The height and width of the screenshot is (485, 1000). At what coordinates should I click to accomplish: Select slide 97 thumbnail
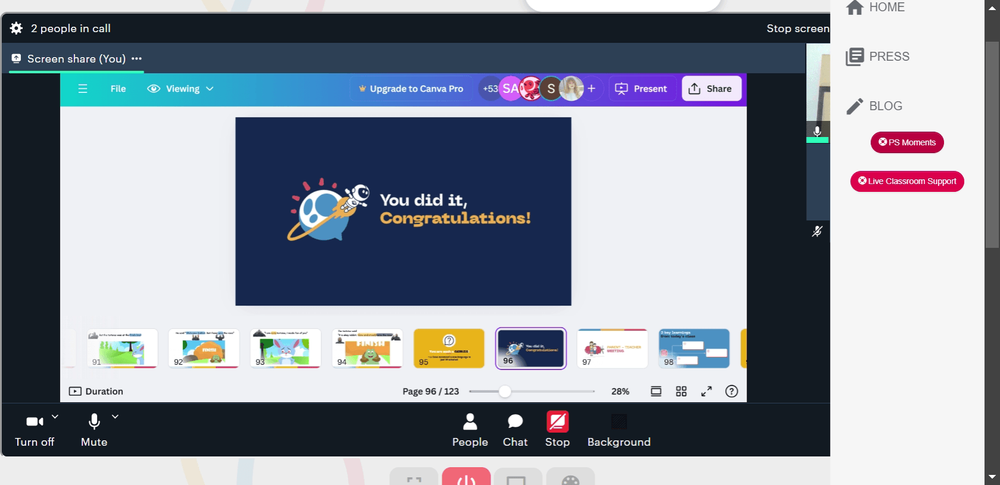(x=612, y=348)
